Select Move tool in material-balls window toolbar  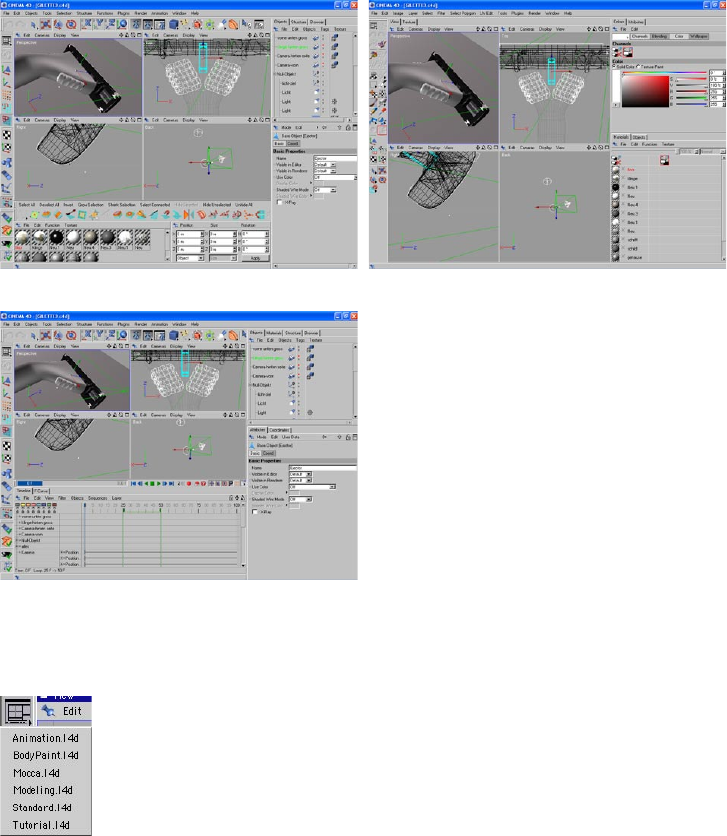pos(46,25)
